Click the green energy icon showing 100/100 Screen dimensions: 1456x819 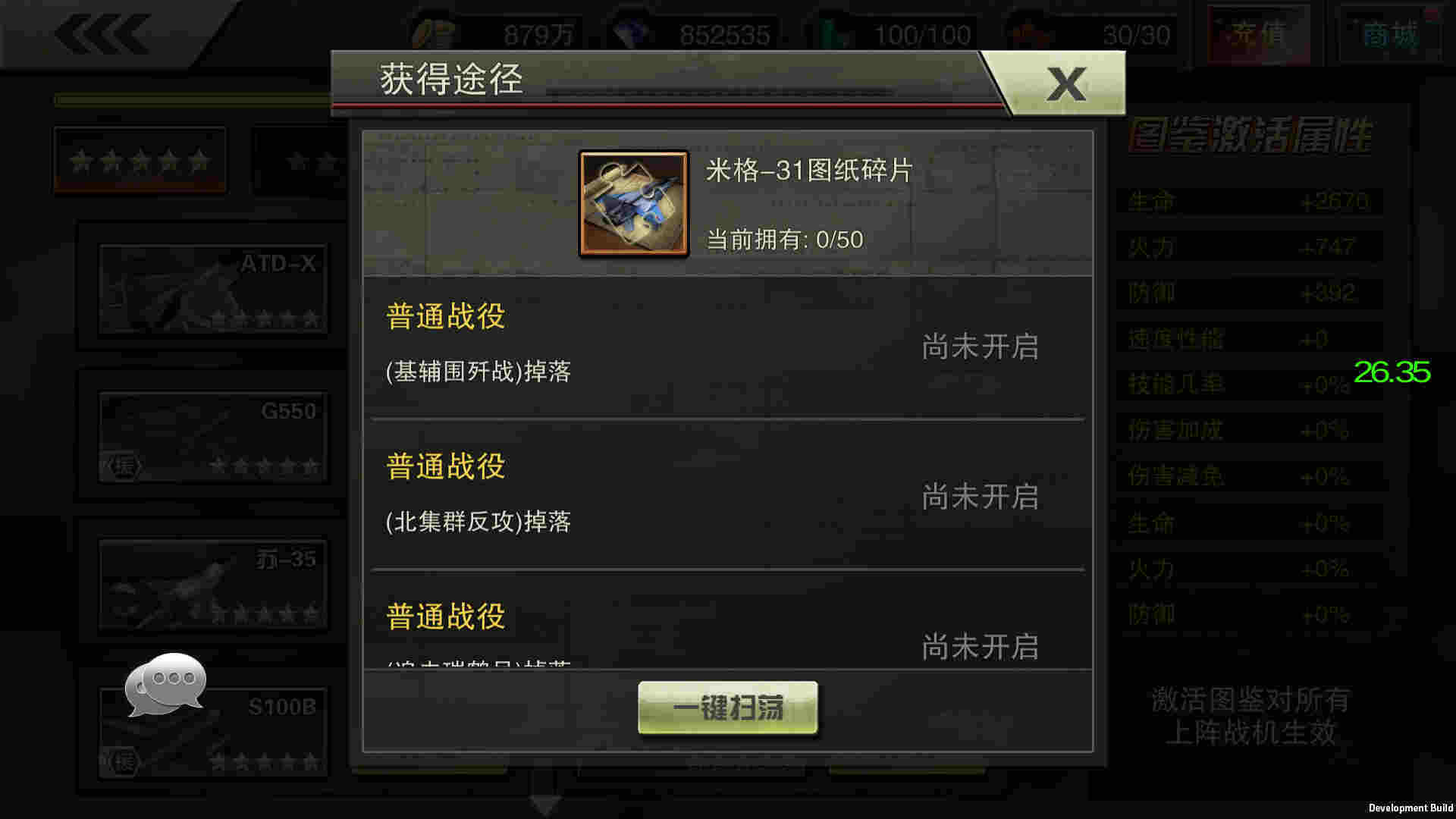coord(835,34)
